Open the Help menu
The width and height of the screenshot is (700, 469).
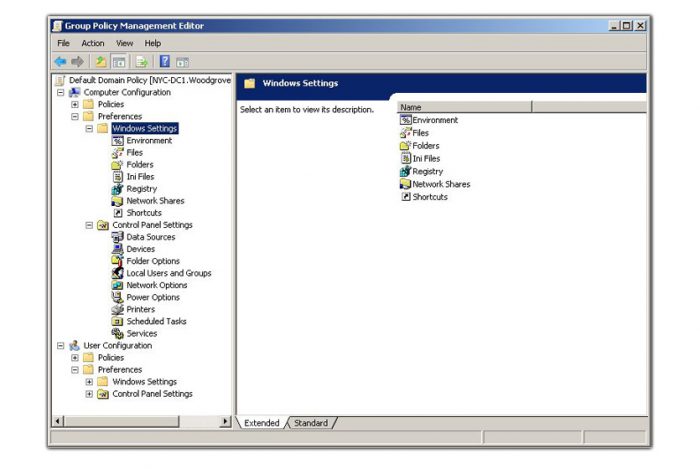pyautogui.click(x=153, y=43)
